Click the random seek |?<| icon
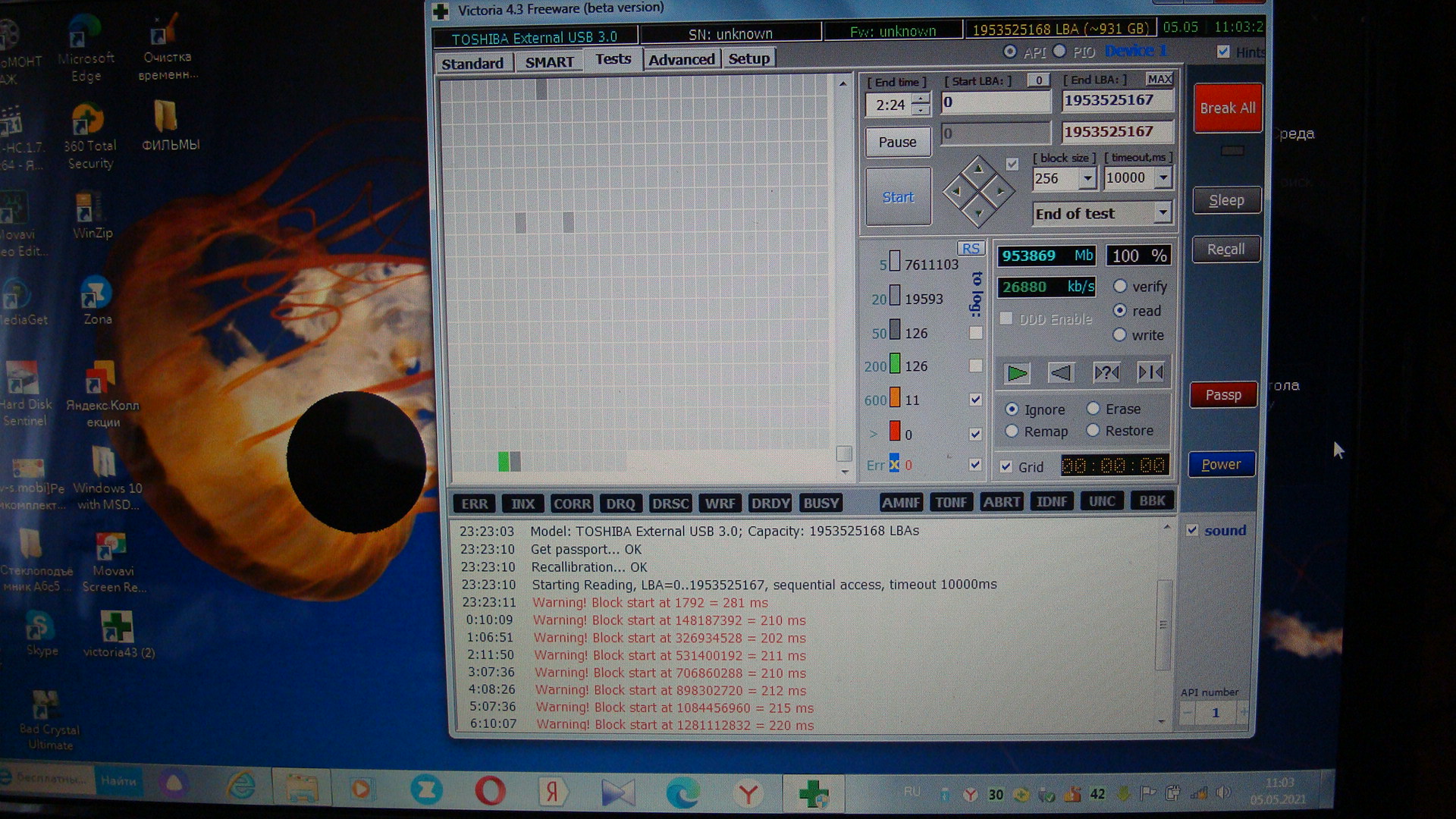This screenshot has height=819, width=1456. 1106,373
